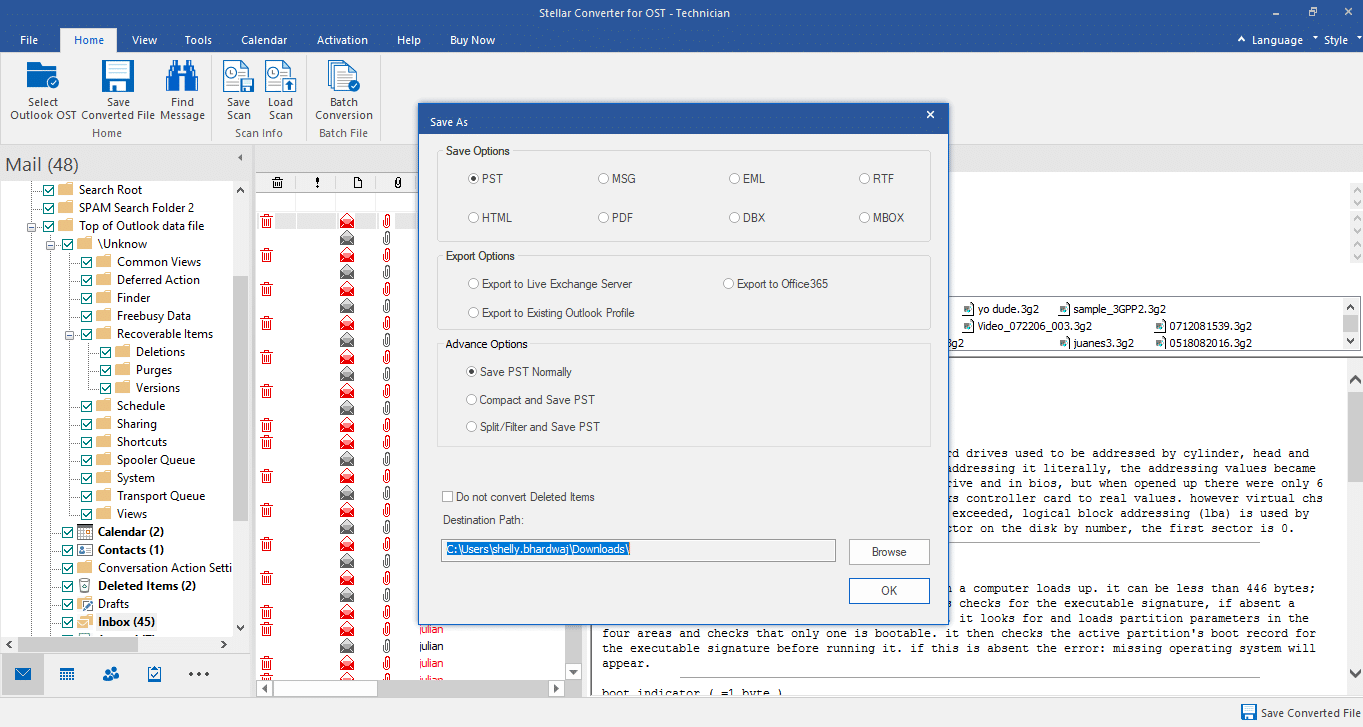
Task: Click the folder tree scroll-down arrow
Action: pos(240,628)
